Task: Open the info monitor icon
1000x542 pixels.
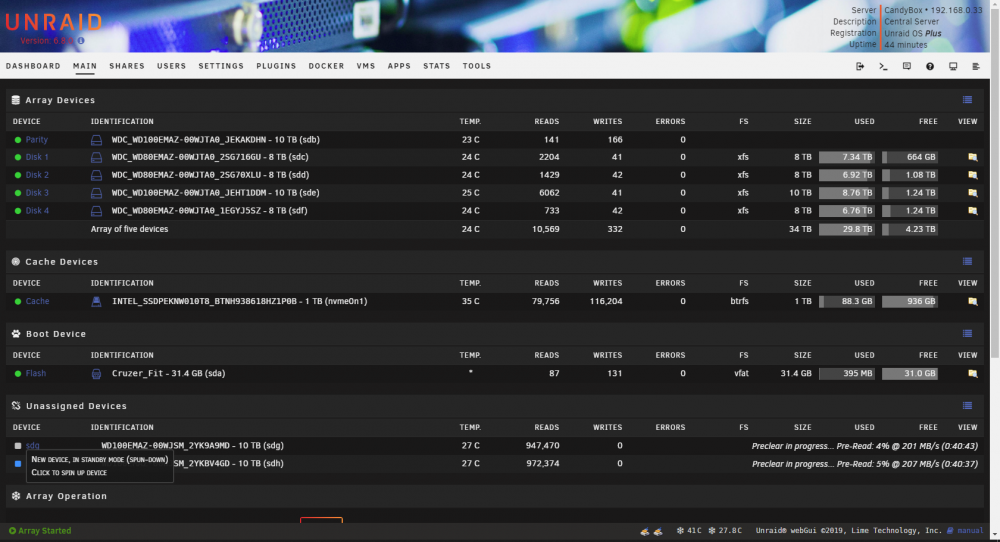Action: pyautogui.click(x=953, y=66)
